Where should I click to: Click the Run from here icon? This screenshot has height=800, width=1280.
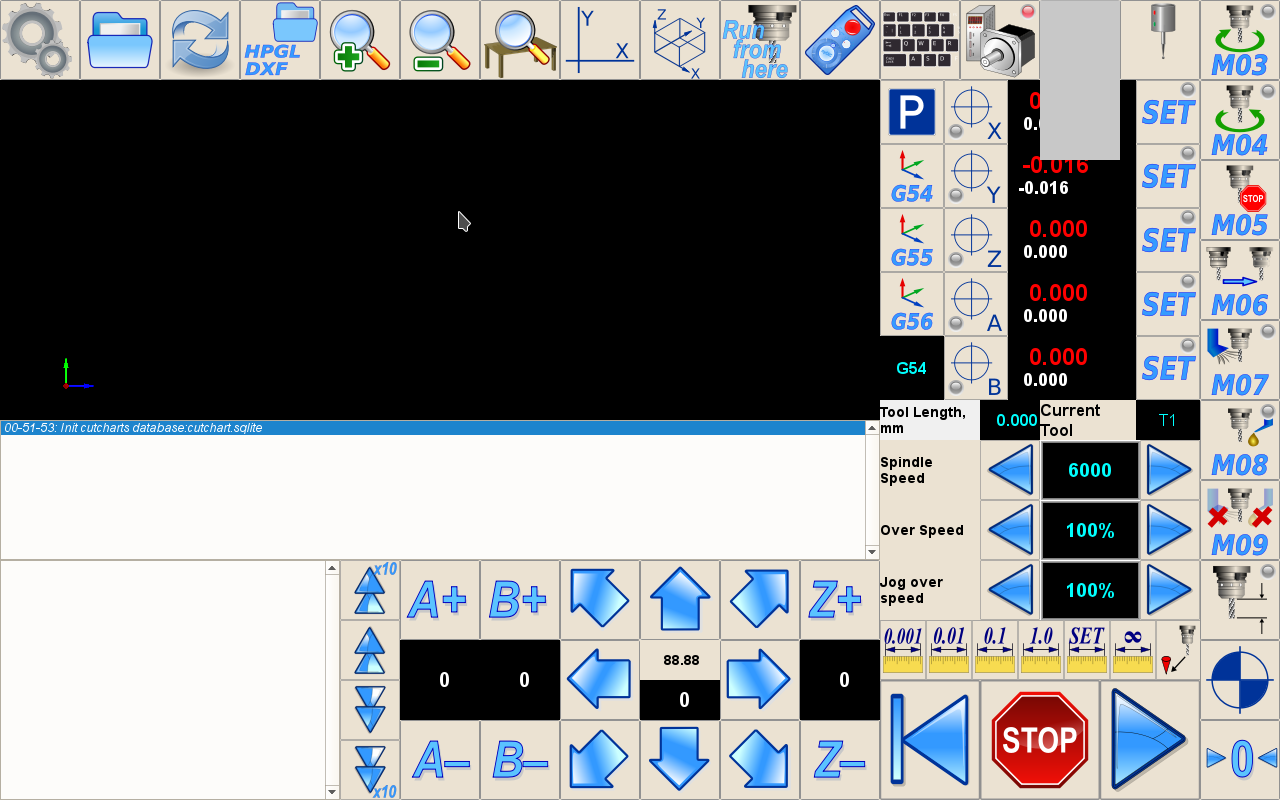pos(760,40)
